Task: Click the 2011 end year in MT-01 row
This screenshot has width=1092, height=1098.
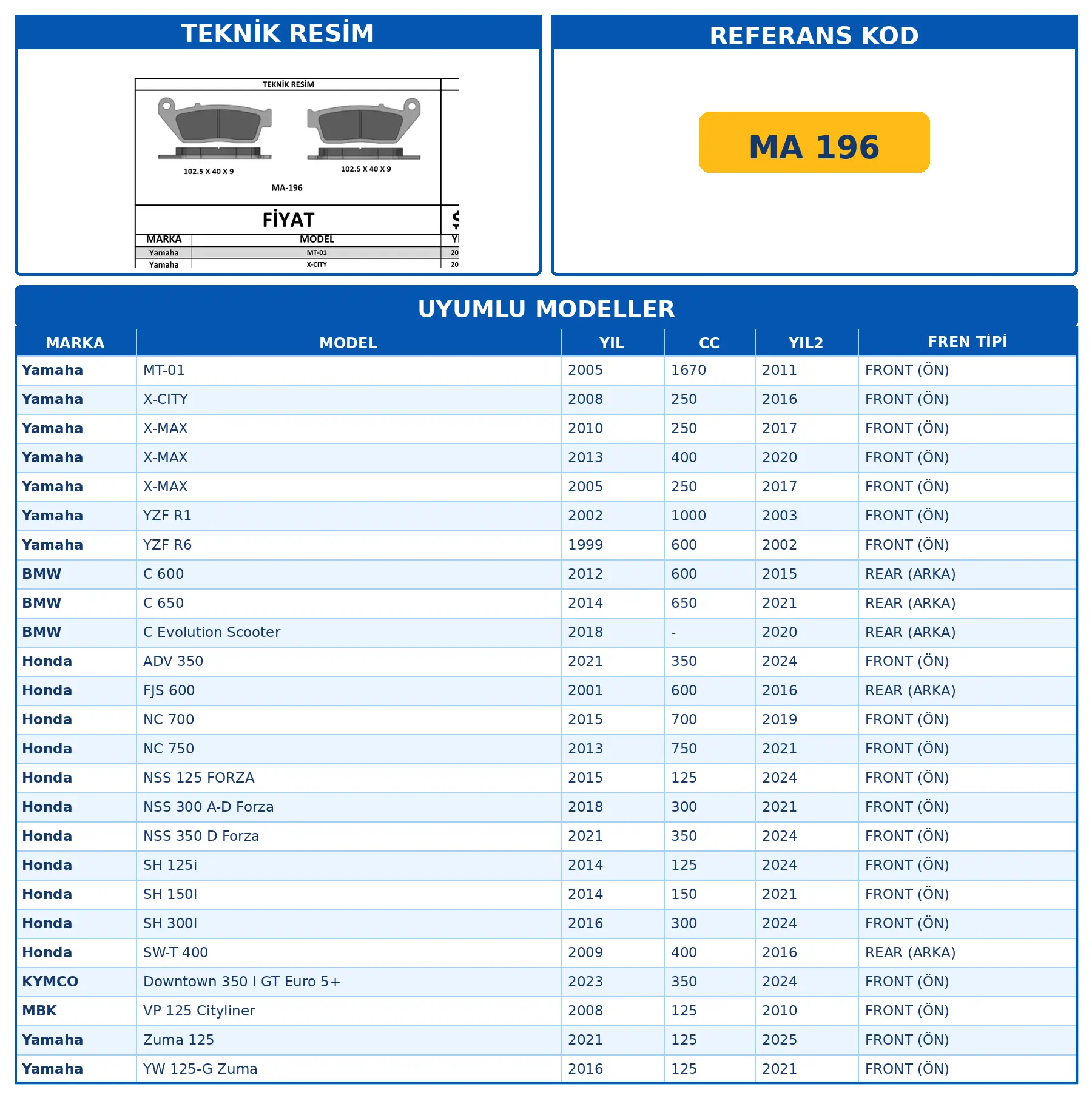Action: [780, 370]
